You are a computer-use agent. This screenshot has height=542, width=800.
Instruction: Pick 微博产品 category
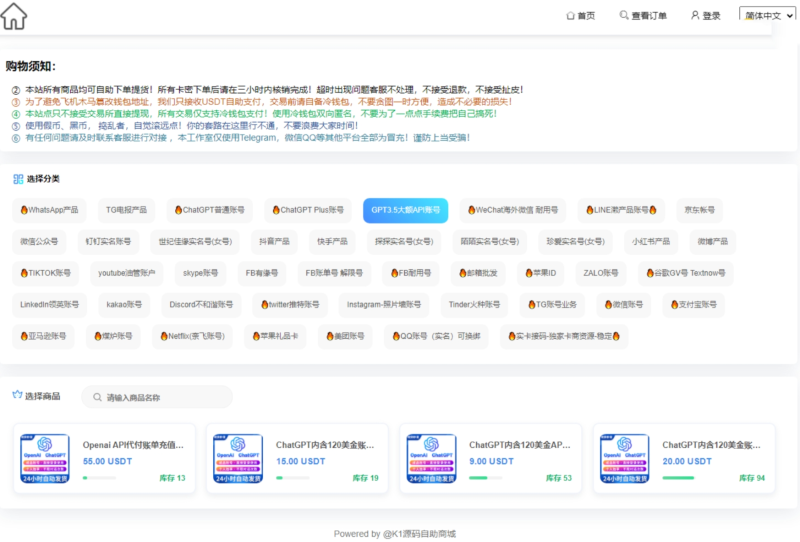pos(713,242)
